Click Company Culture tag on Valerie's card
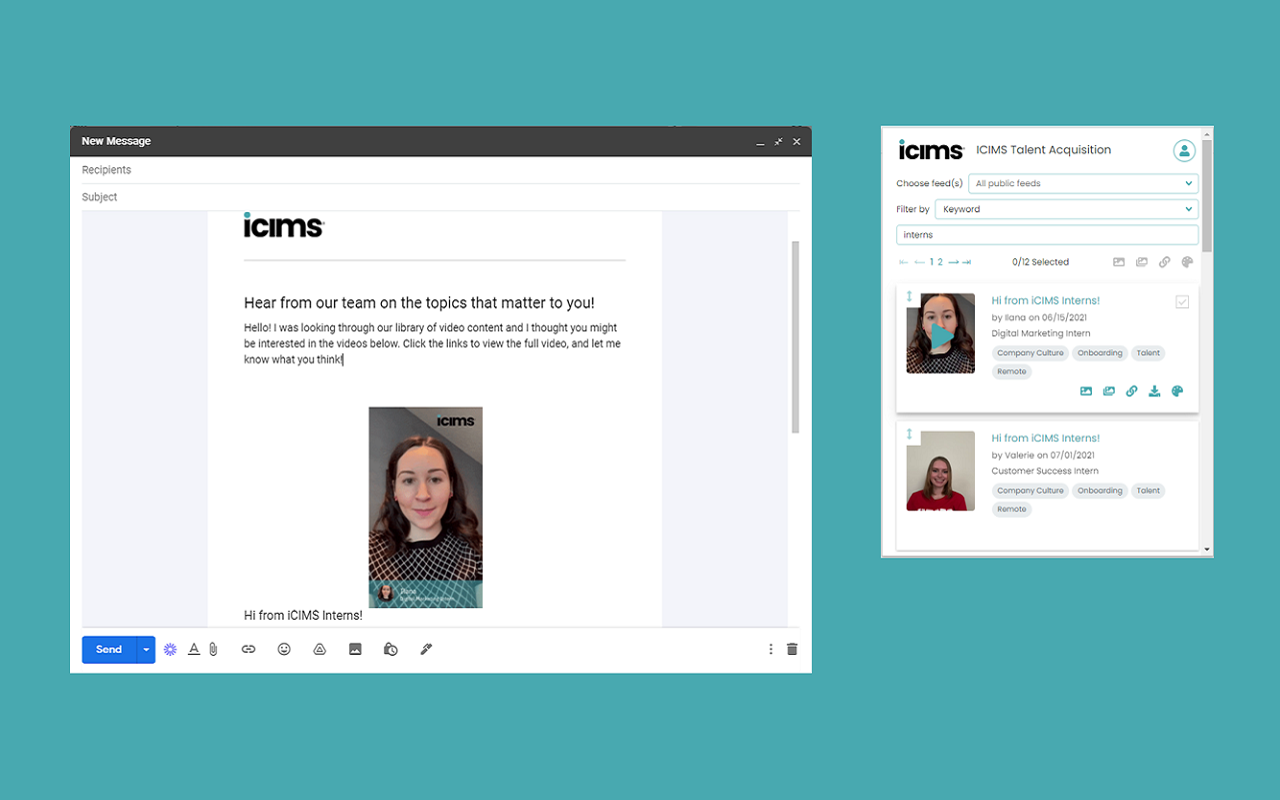1280x800 pixels. click(1030, 491)
